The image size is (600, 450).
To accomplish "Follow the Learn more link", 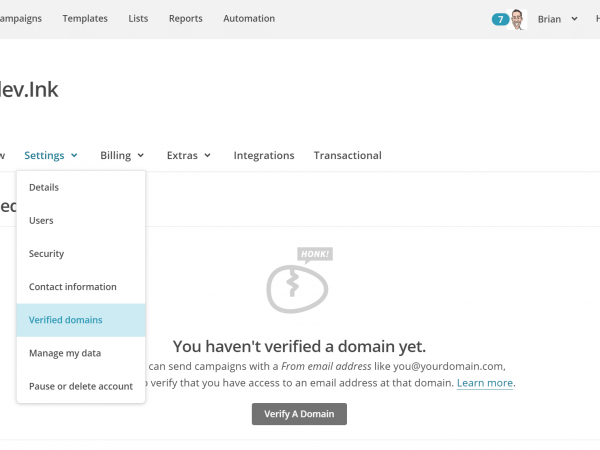I will (485, 383).
